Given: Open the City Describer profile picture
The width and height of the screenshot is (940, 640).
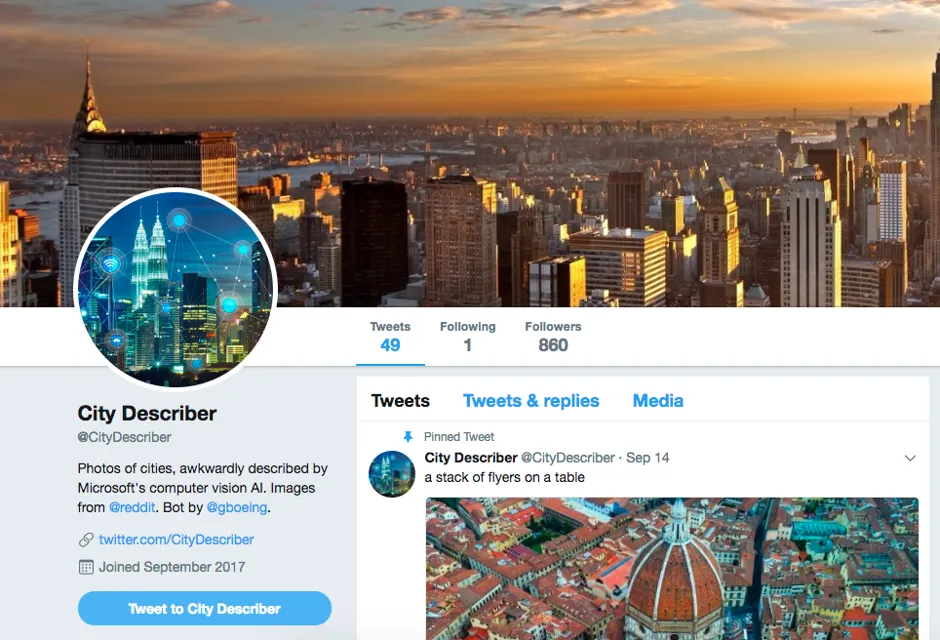Looking at the screenshot, I should (175, 288).
